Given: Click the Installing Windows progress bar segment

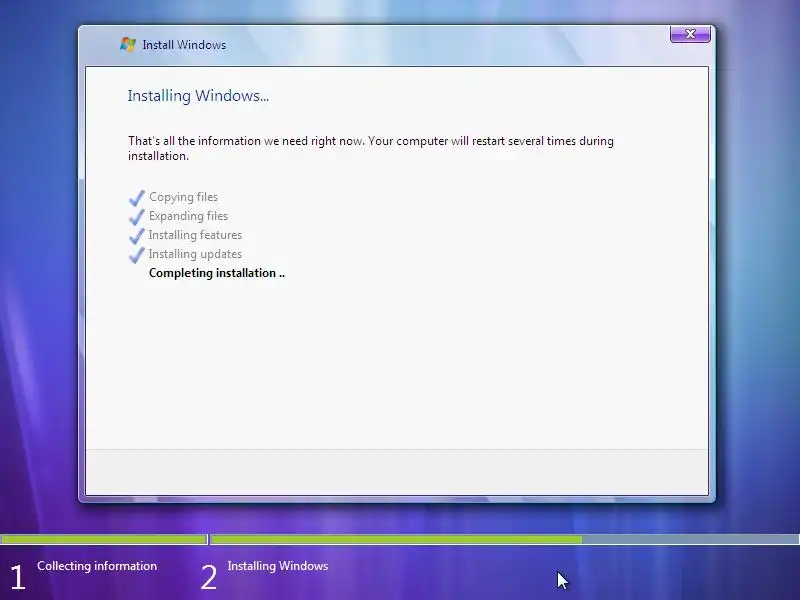Looking at the screenshot, I should click(x=505, y=539).
